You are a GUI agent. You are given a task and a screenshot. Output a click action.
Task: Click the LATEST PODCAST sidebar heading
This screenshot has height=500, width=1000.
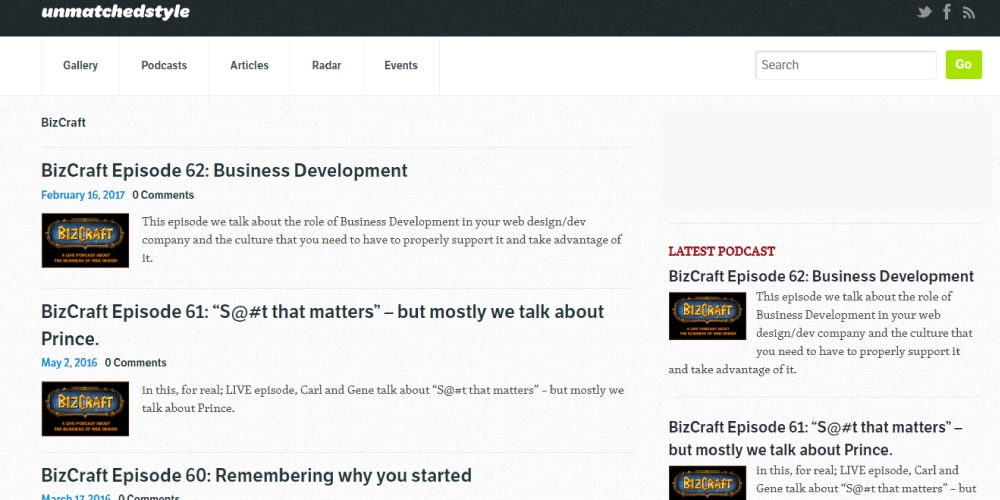(722, 251)
